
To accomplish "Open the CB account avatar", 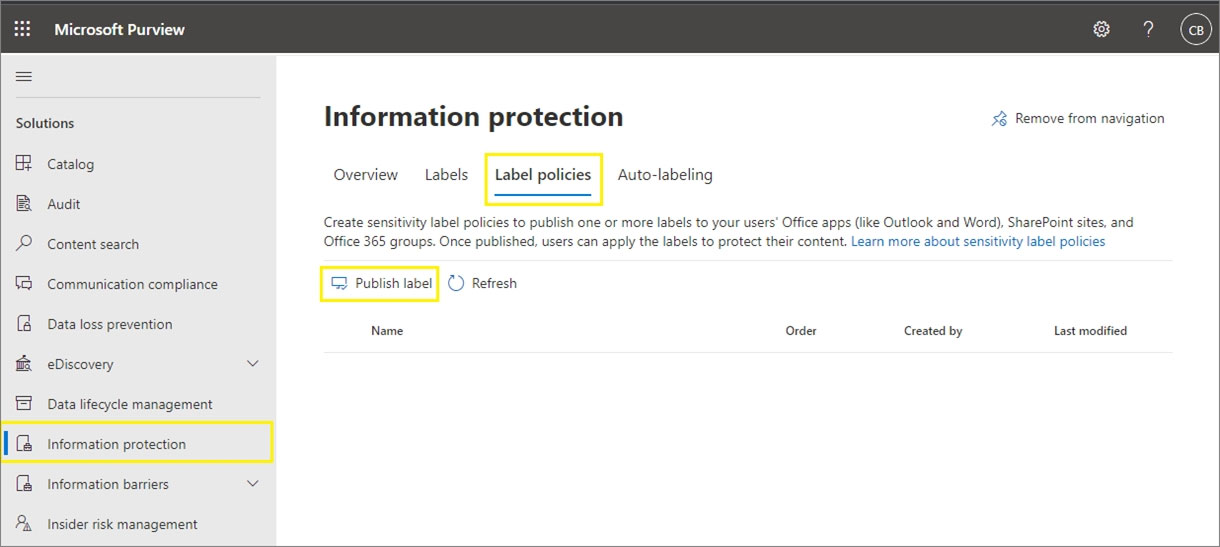I will (x=1195, y=29).
